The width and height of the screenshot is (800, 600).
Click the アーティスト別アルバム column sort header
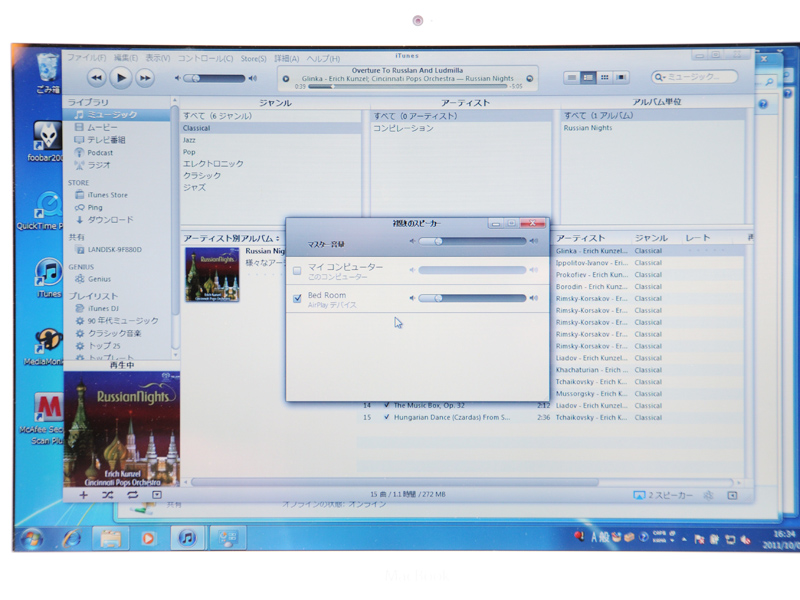pyautogui.click(x=230, y=238)
